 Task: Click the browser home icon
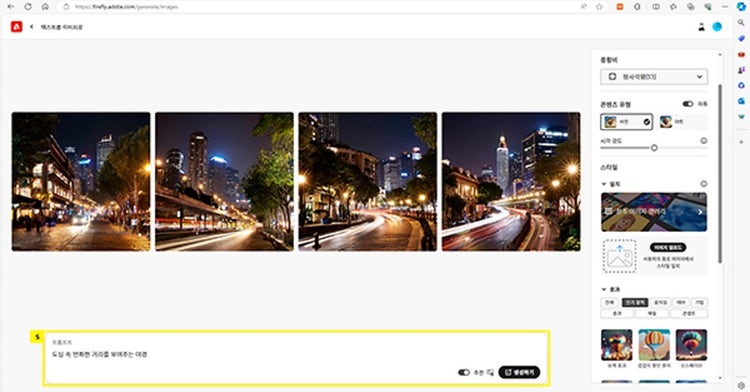point(45,7)
